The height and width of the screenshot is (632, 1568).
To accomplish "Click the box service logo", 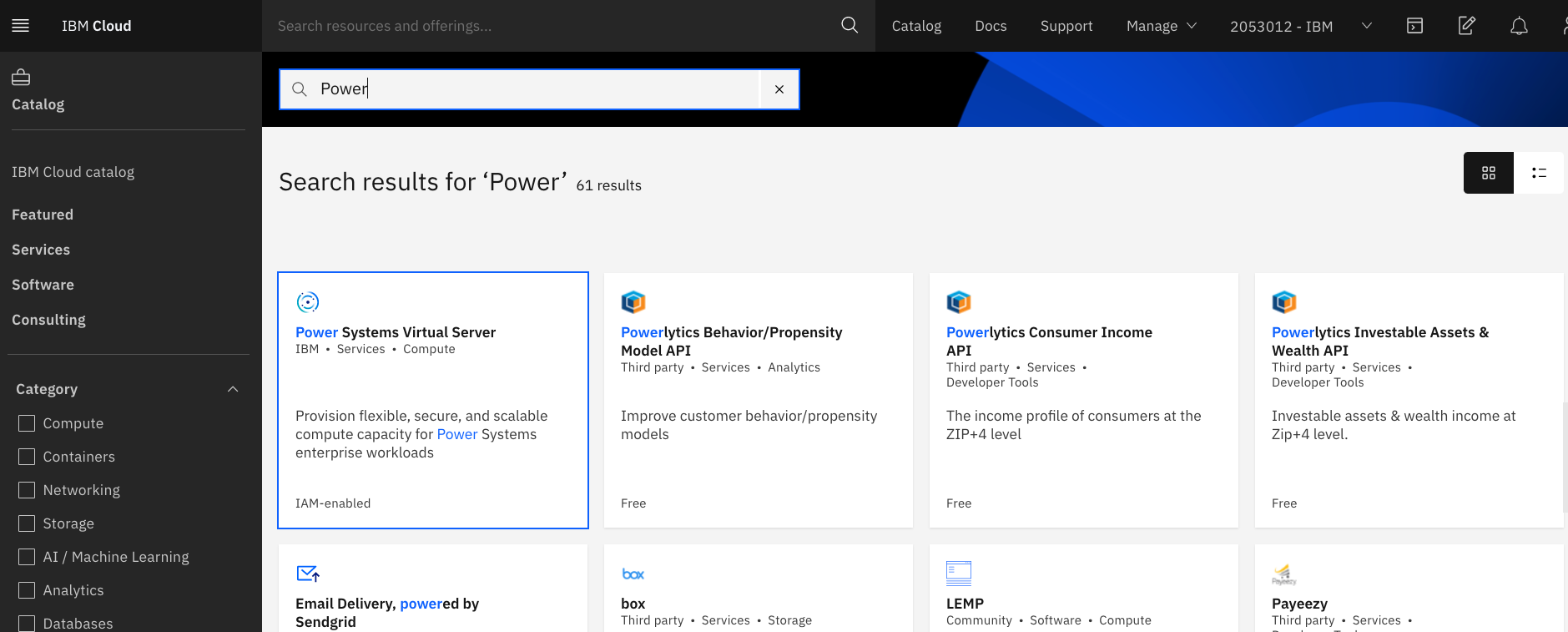I will [633, 574].
